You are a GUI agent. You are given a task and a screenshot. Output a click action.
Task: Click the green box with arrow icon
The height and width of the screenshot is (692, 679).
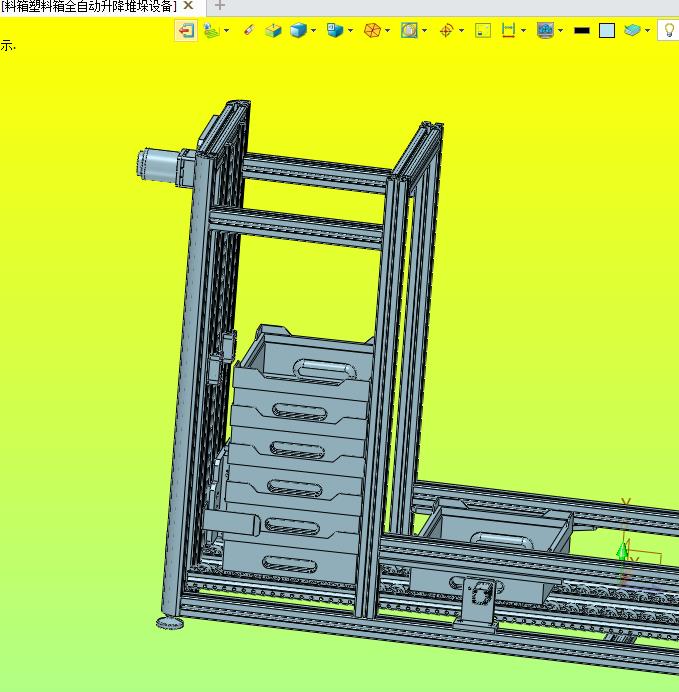point(273,30)
